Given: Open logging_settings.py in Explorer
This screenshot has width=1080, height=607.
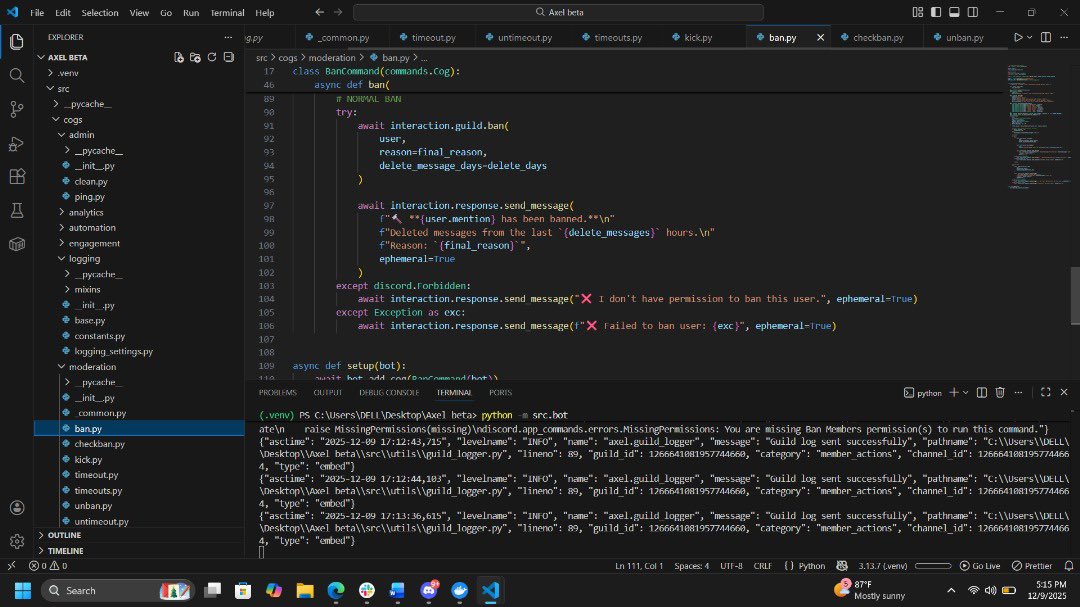Looking at the screenshot, I should [x=113, y=351].
